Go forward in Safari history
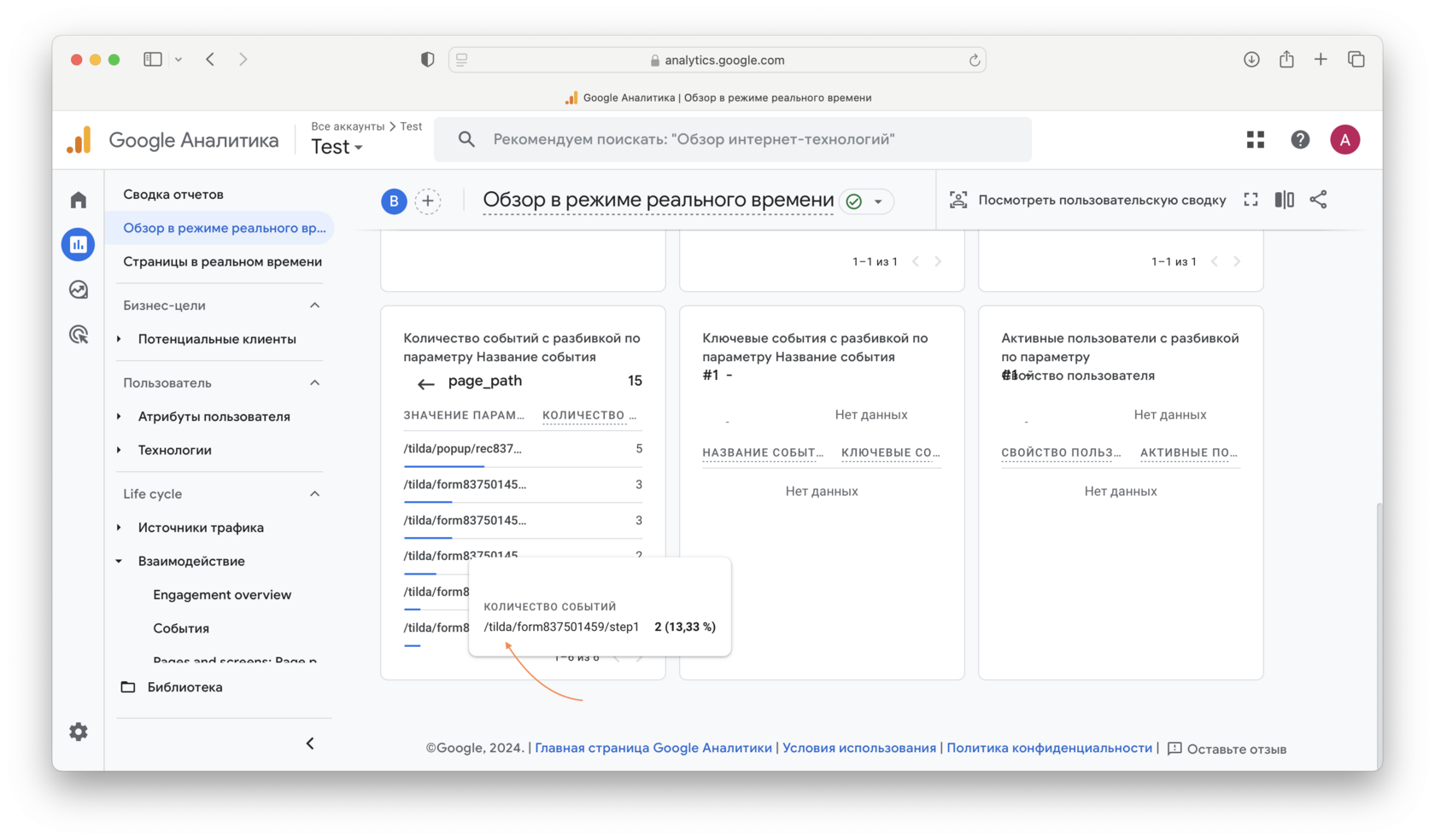This screenshot has height=840, width=1435. coord(243,59)
